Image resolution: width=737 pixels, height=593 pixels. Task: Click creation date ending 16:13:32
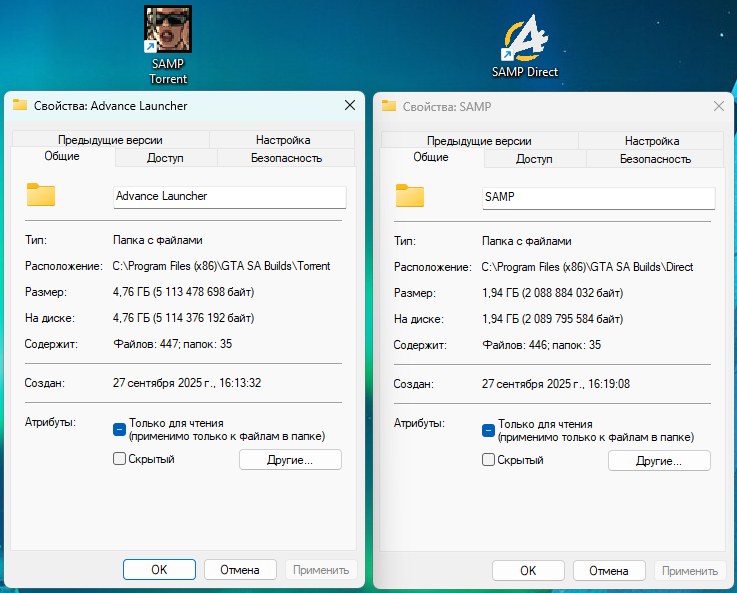pos(187,382)
